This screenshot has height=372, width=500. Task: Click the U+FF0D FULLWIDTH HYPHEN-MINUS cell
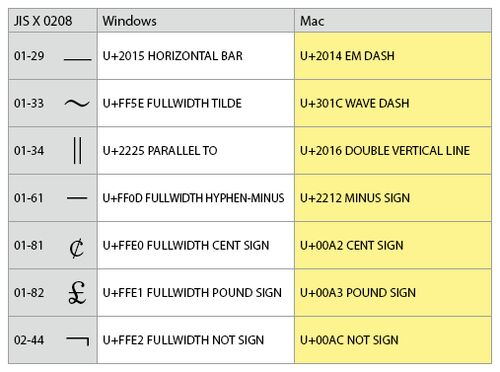(196, 198)
